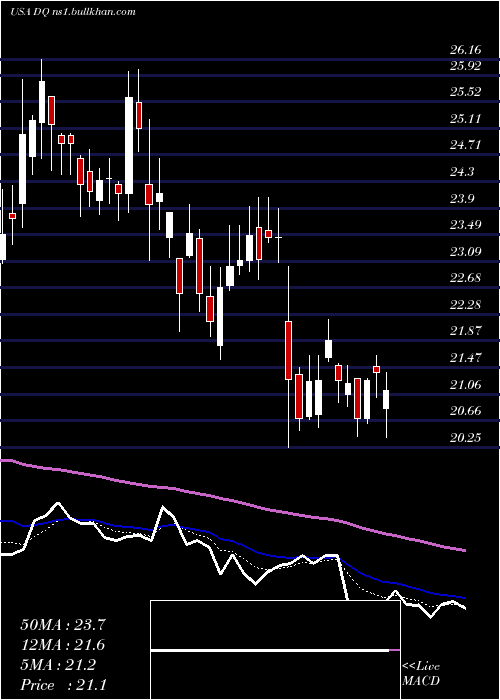Click the 25.52 price axis label
The image size is (500, 700).
pos(466,92)
